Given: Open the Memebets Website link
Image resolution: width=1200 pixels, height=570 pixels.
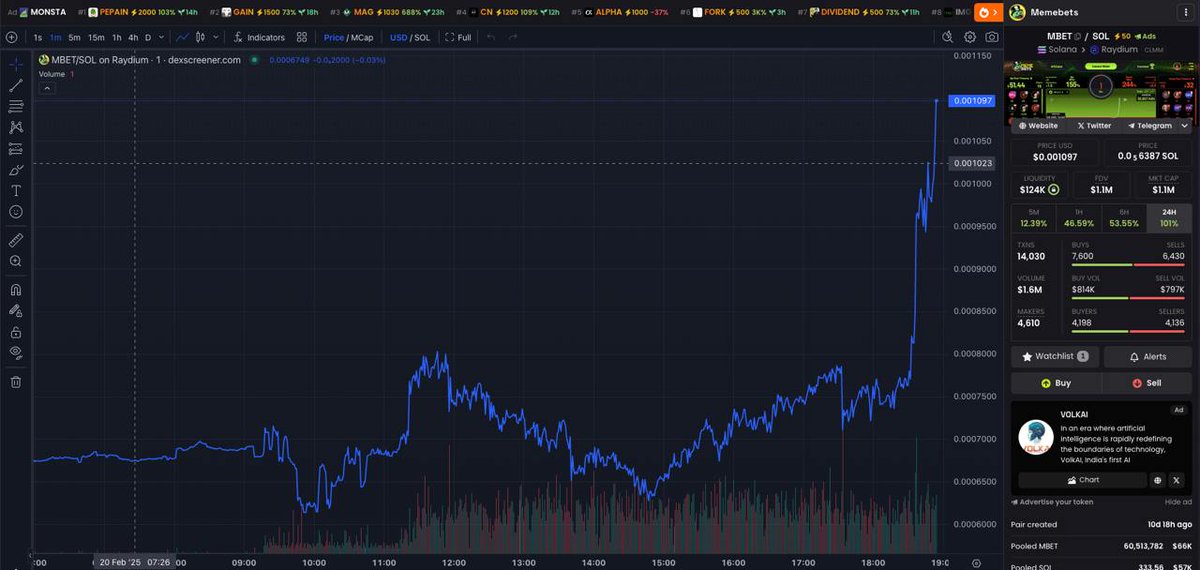Looking at the screenshot, I should [x=1038, y=126].
